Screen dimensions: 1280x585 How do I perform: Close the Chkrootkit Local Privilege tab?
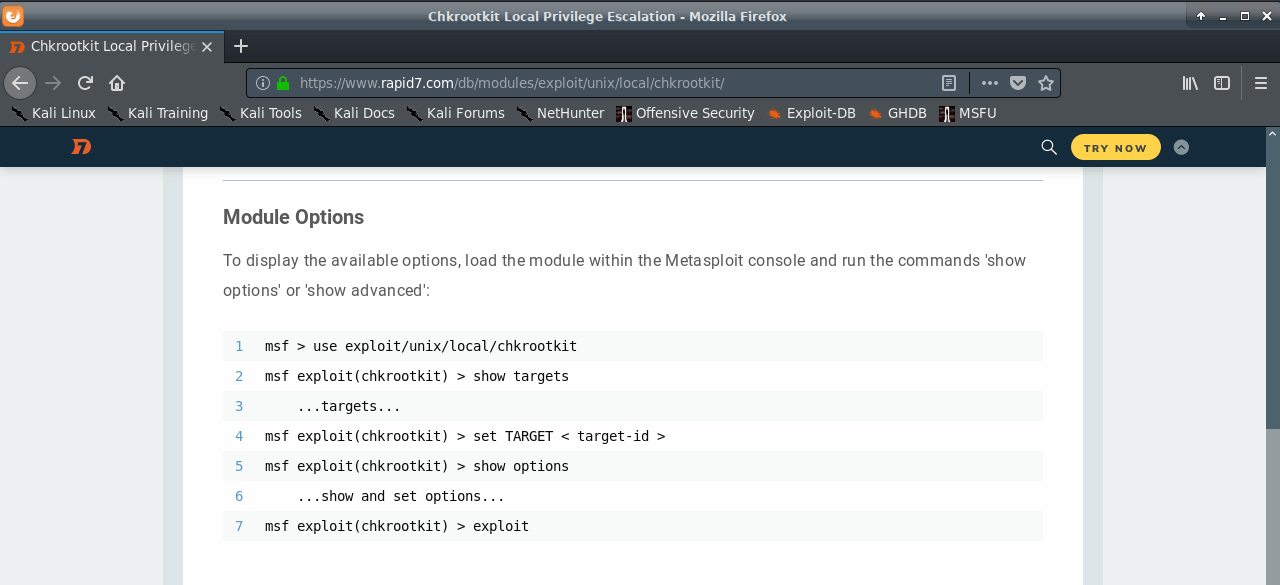[x=207, y=46]
